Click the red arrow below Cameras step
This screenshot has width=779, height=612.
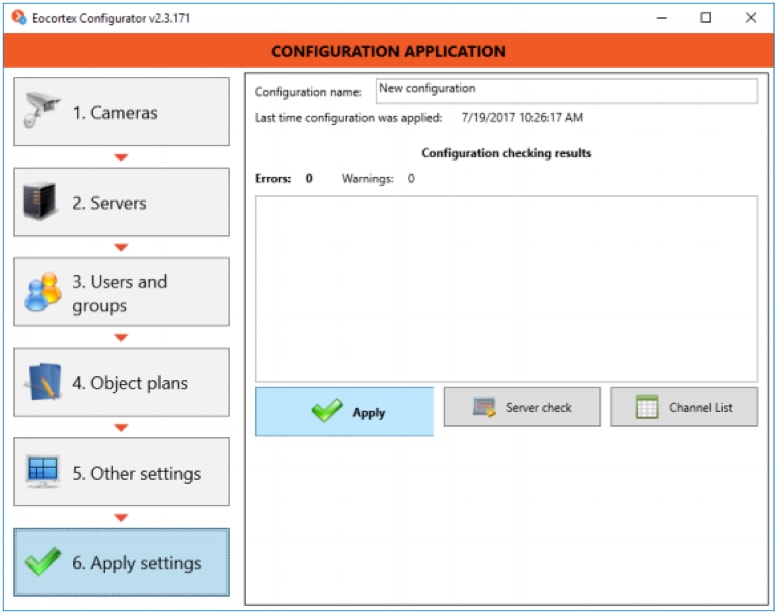(x=121, y=157)
